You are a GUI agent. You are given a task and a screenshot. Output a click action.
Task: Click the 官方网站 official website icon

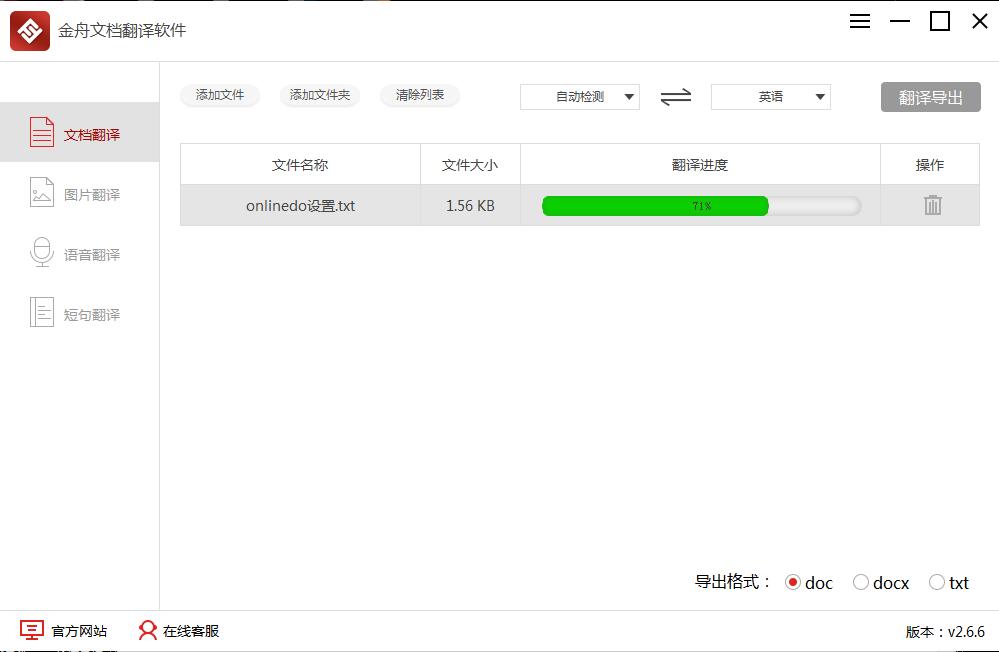(33, 630)
